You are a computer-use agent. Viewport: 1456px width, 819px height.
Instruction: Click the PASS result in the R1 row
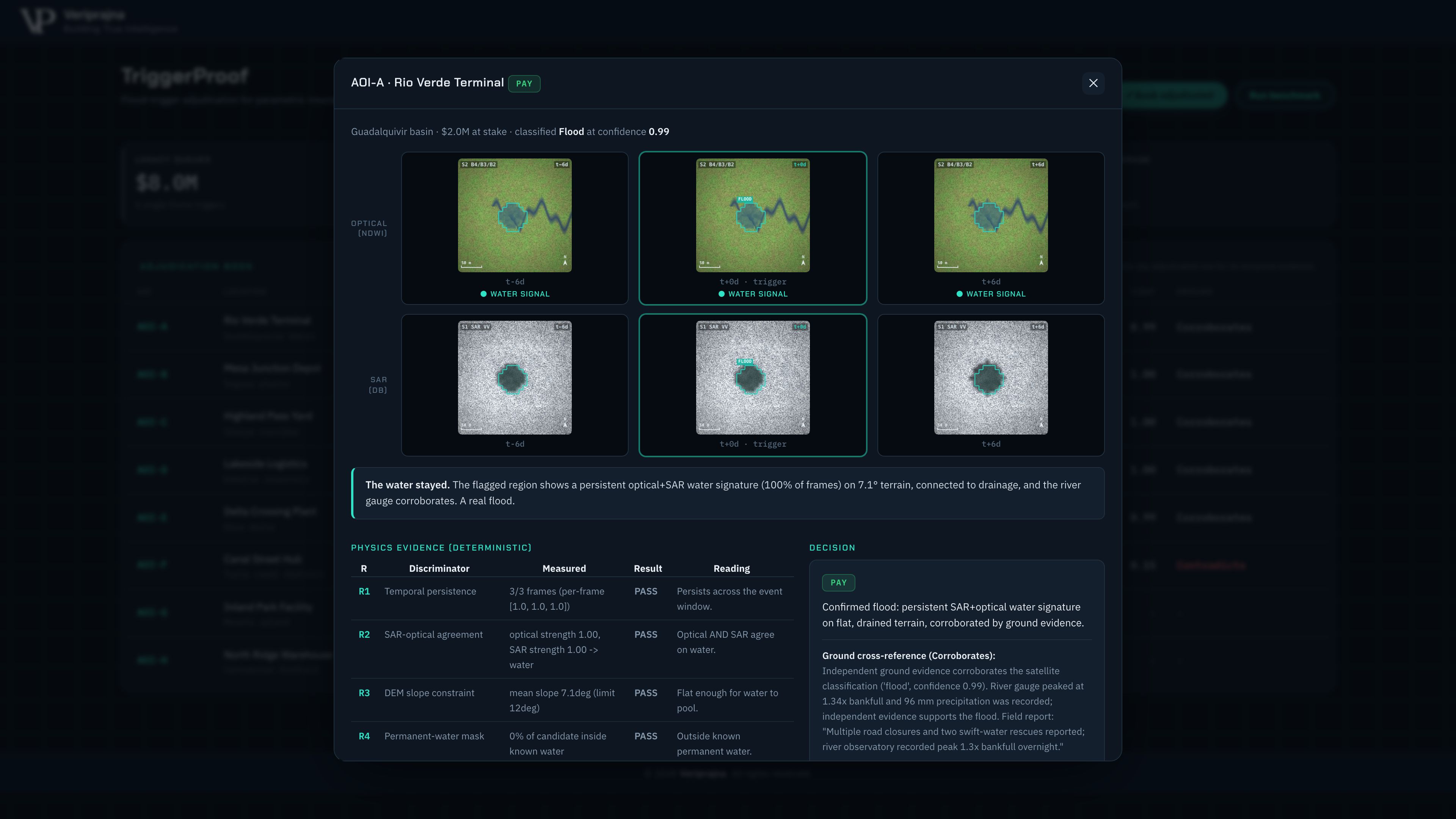(x=645, y=591)
